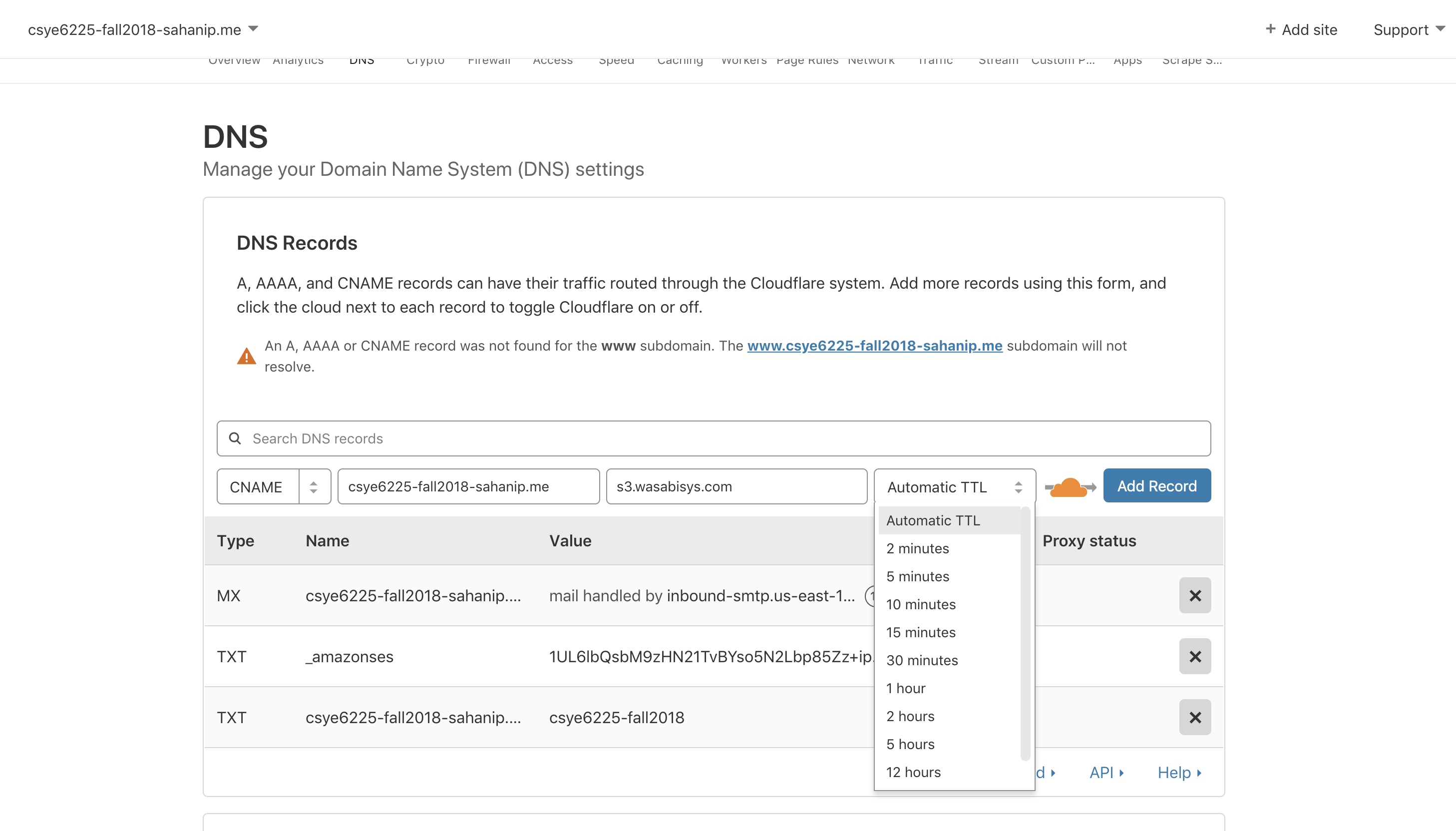Screen dimensions: 1456x831
Task: Open the Crypto tab
Action: click(x=425, y=60)
